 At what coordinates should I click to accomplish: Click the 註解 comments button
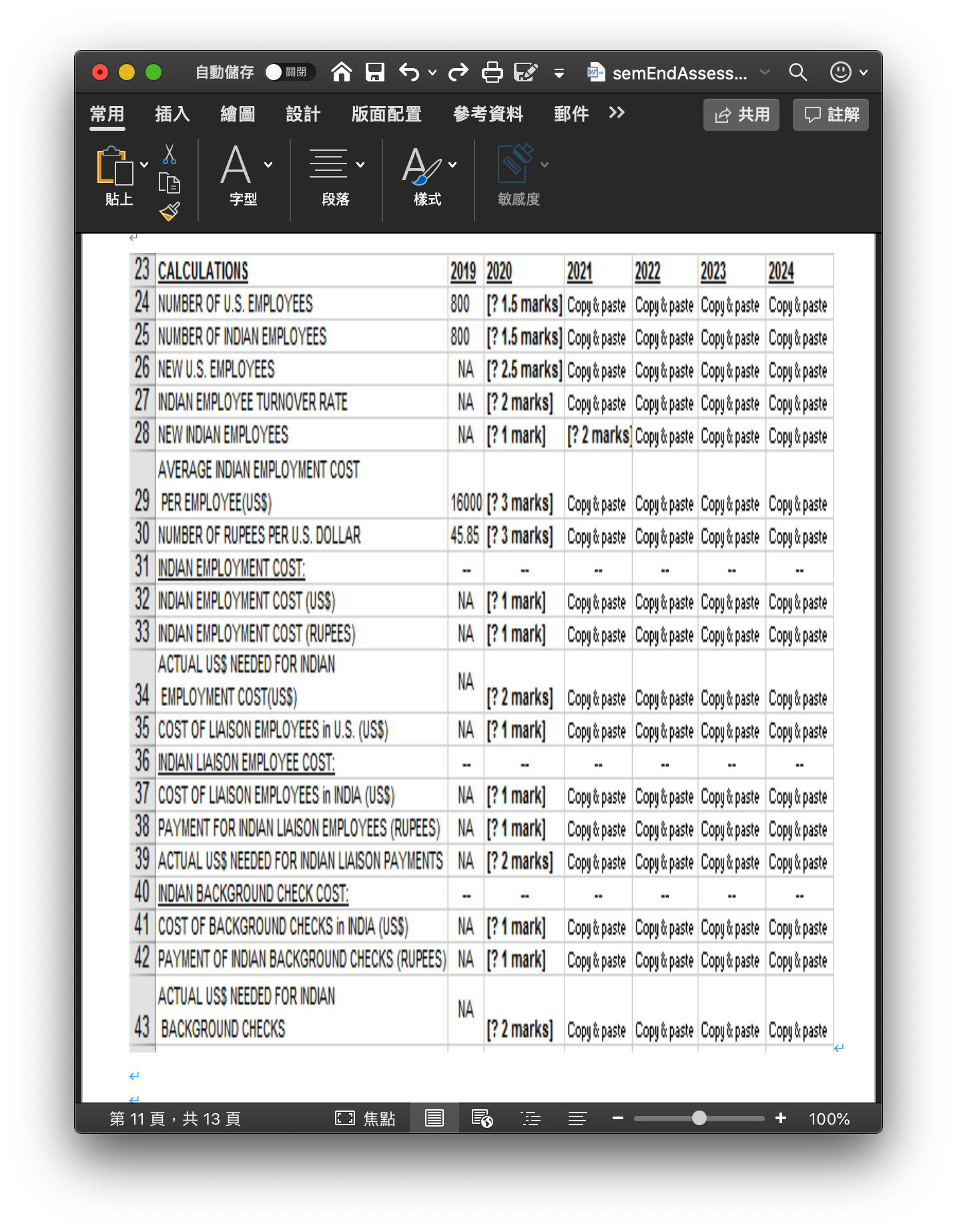click(831, 115)
